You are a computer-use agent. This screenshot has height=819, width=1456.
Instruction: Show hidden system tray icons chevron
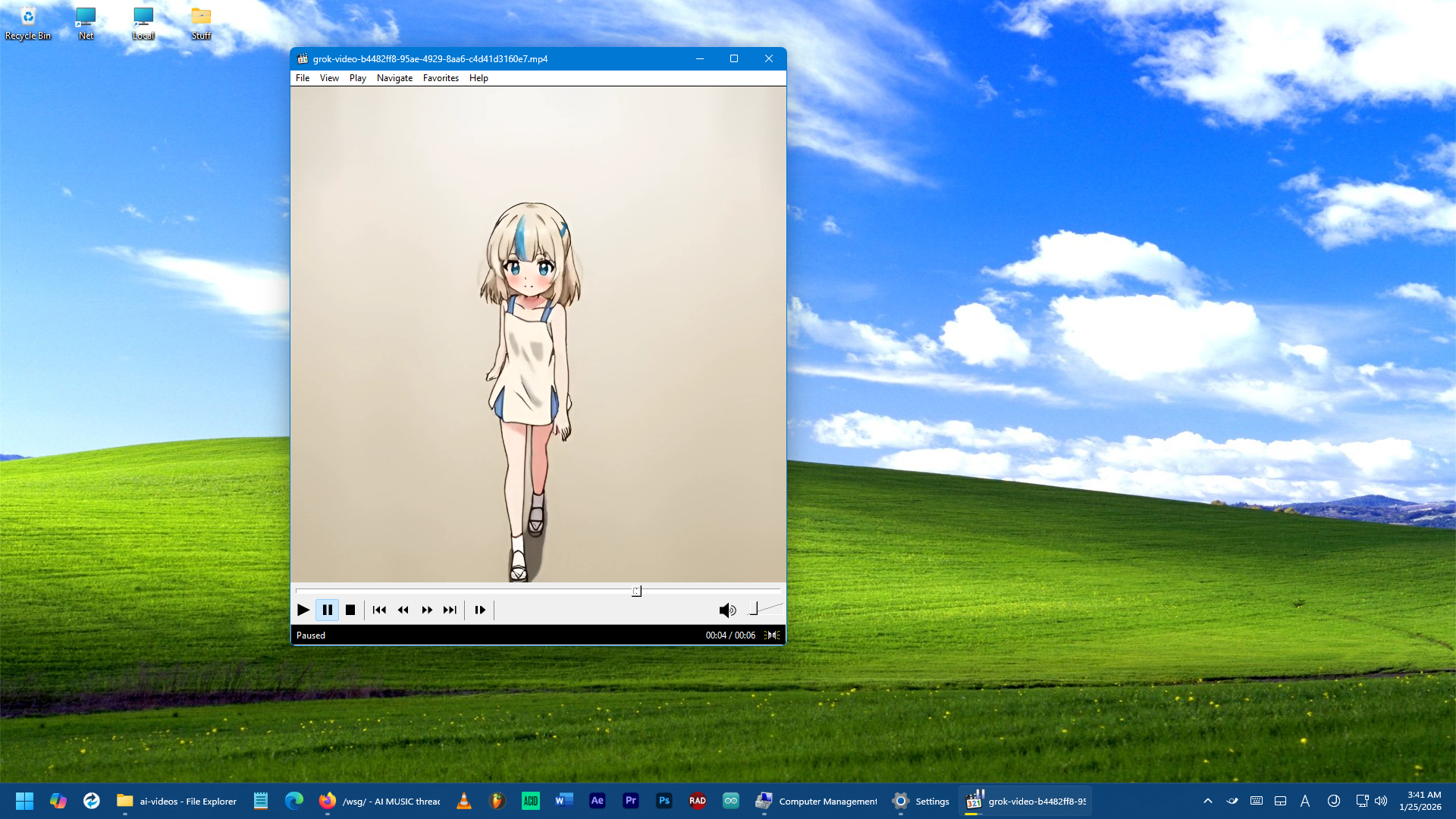(1208, 801)
